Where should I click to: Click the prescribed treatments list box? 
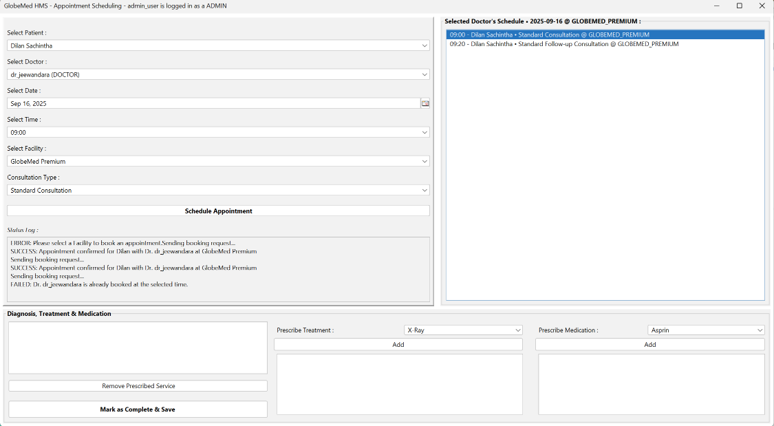coord(399,384)
